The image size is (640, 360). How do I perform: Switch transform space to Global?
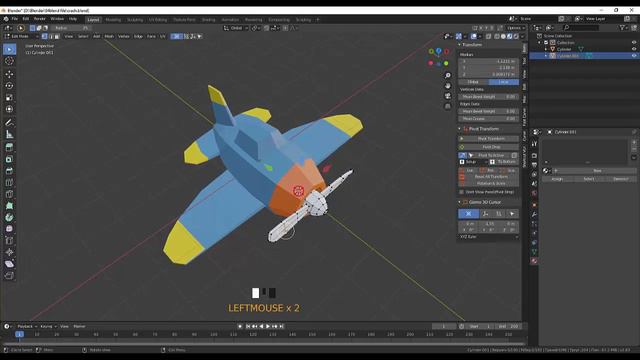click(x=473, y=82)
